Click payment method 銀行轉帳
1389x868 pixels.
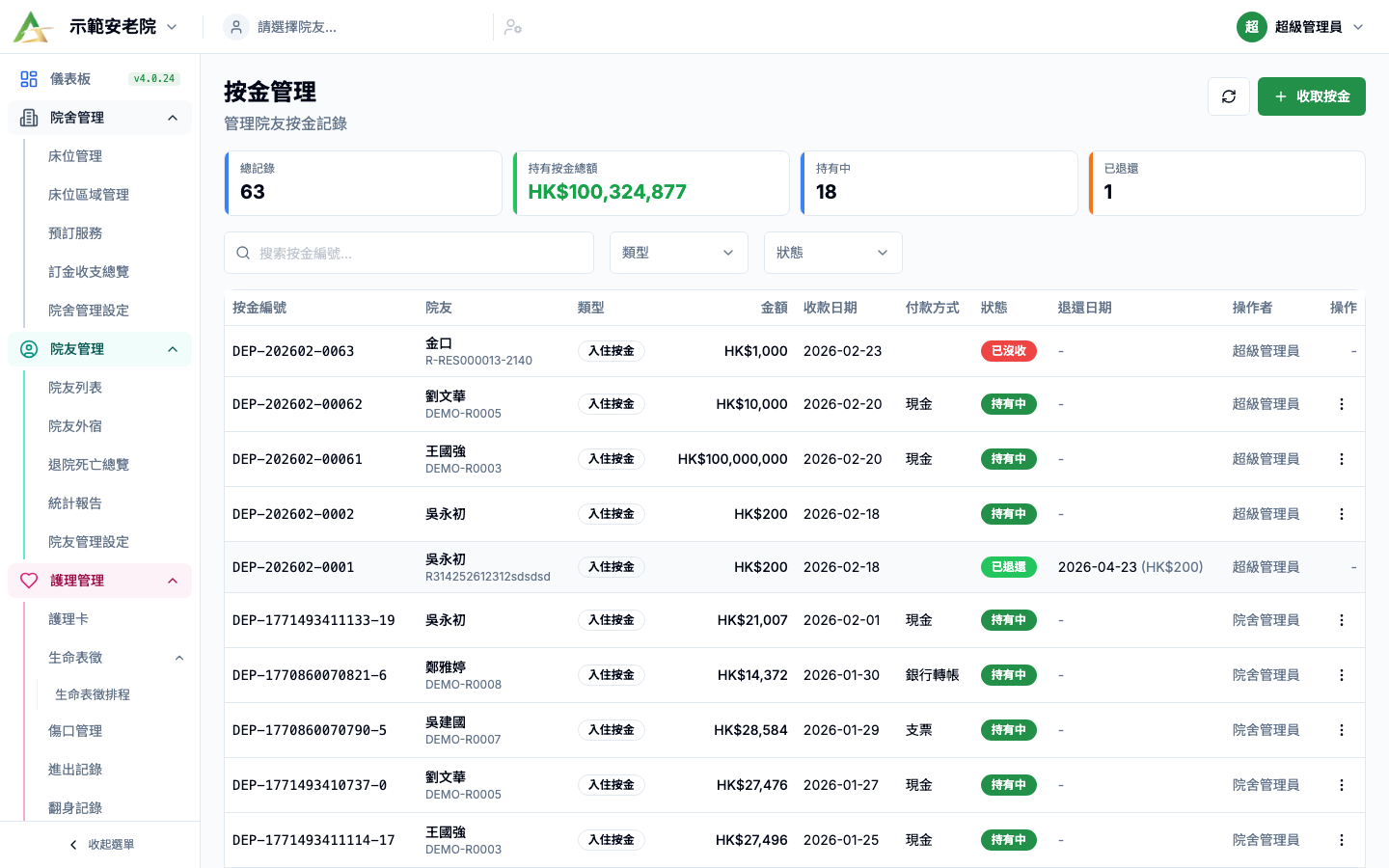(x=933, y=675)
